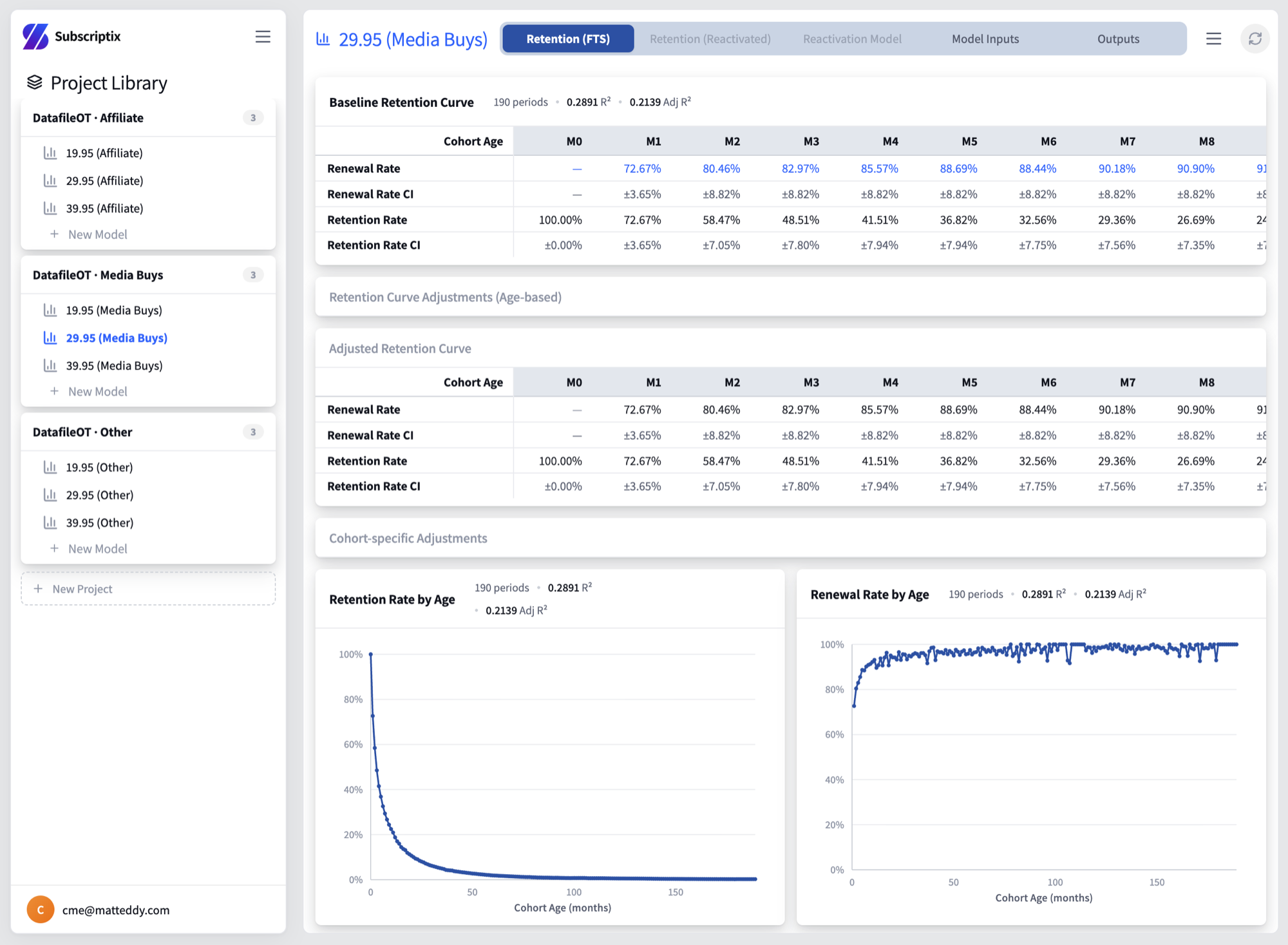This screenshot has height=945, width=1288.
Task: Click chart icon beside 39.95 (Other)
Action: pos(50,522)
